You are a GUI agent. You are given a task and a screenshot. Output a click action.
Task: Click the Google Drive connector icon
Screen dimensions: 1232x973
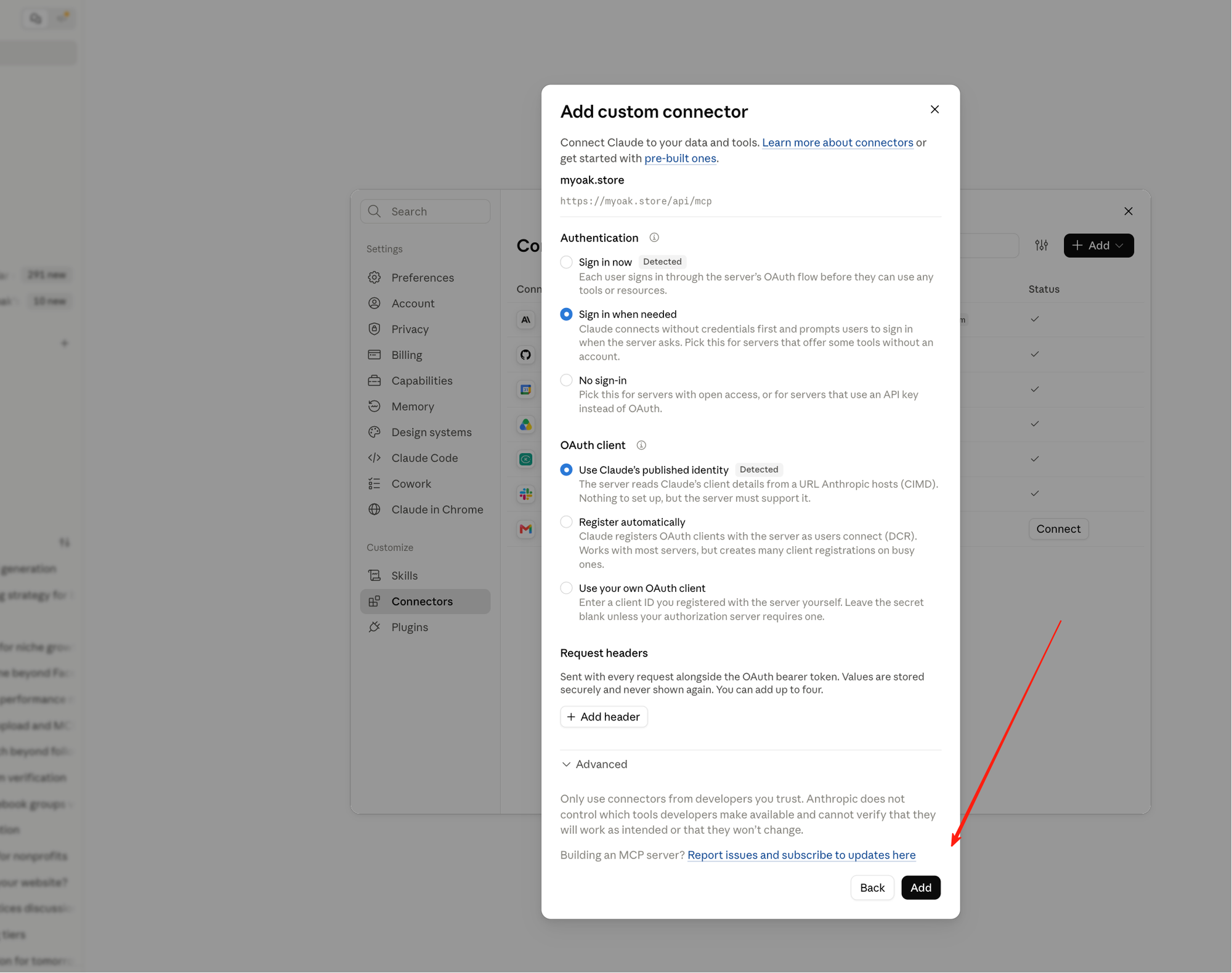(x=525, y=424)
